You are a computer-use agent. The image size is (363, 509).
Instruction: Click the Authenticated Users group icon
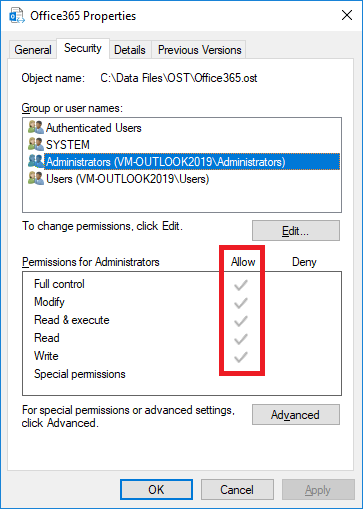pos(36,127)
